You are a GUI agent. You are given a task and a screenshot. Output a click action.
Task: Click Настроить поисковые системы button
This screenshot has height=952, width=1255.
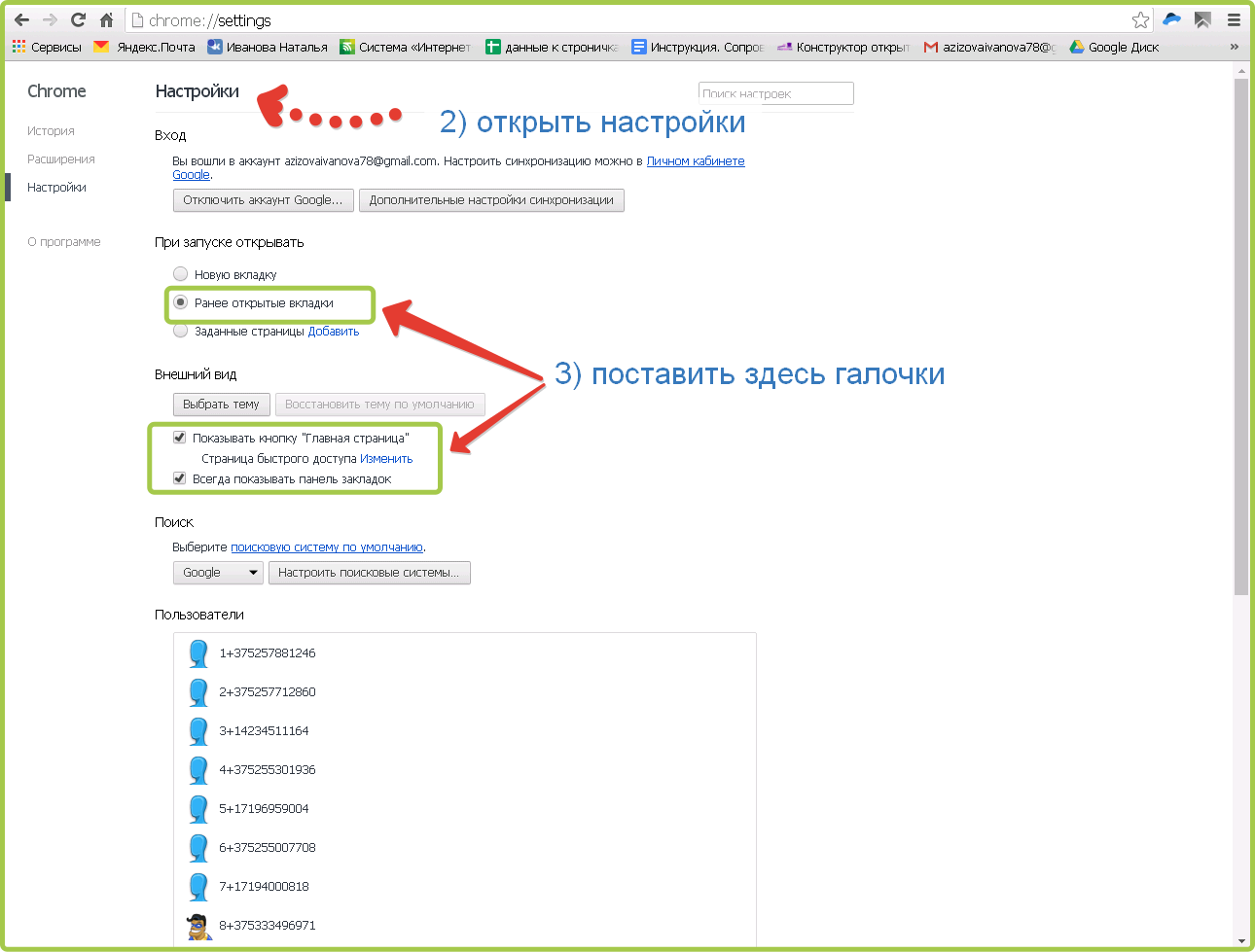pyautogui.click(x=370, y=573)
